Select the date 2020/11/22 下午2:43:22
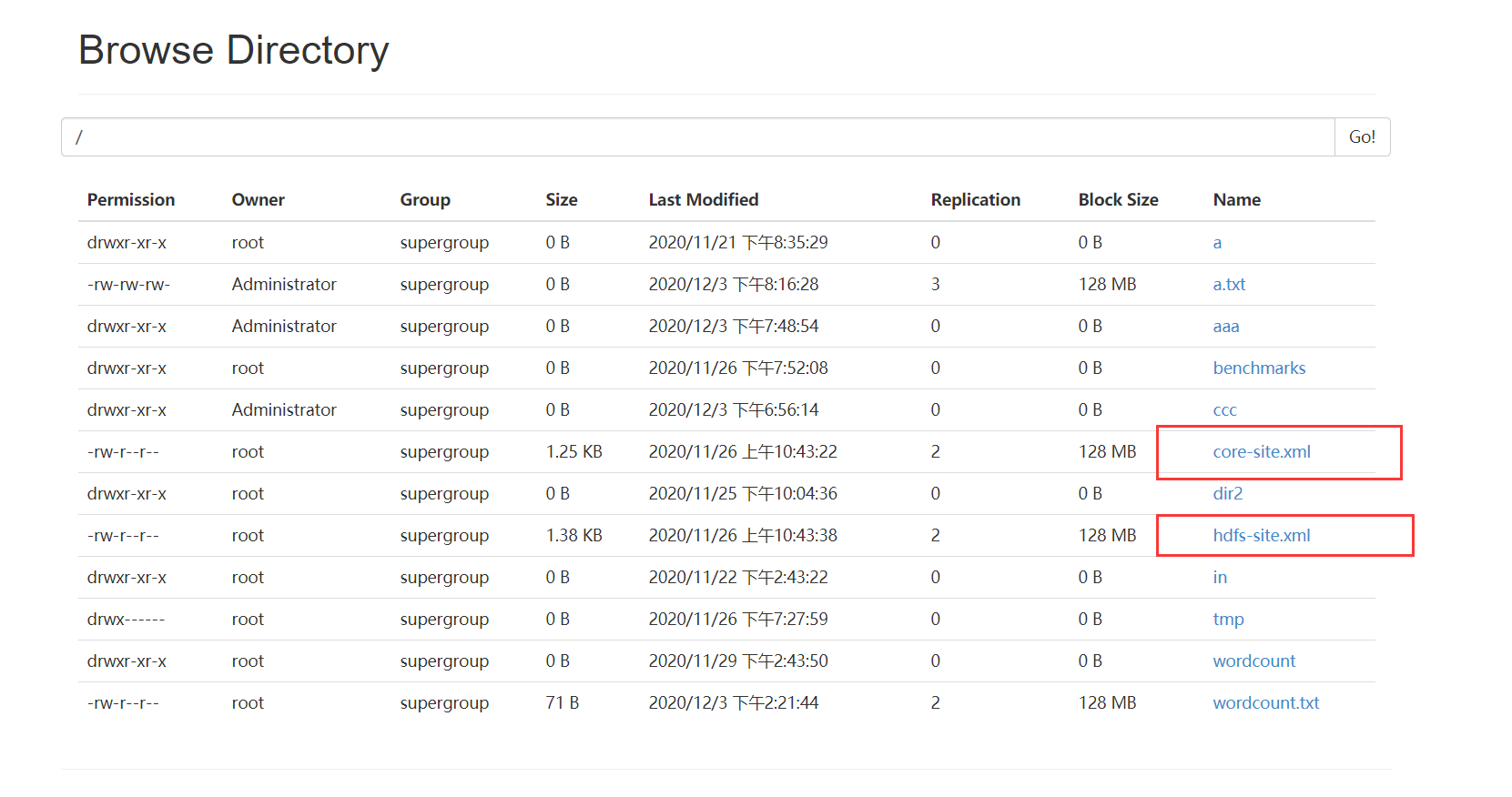The width and height of the screenshot is (1512, 797). click(x=738, y=578)
